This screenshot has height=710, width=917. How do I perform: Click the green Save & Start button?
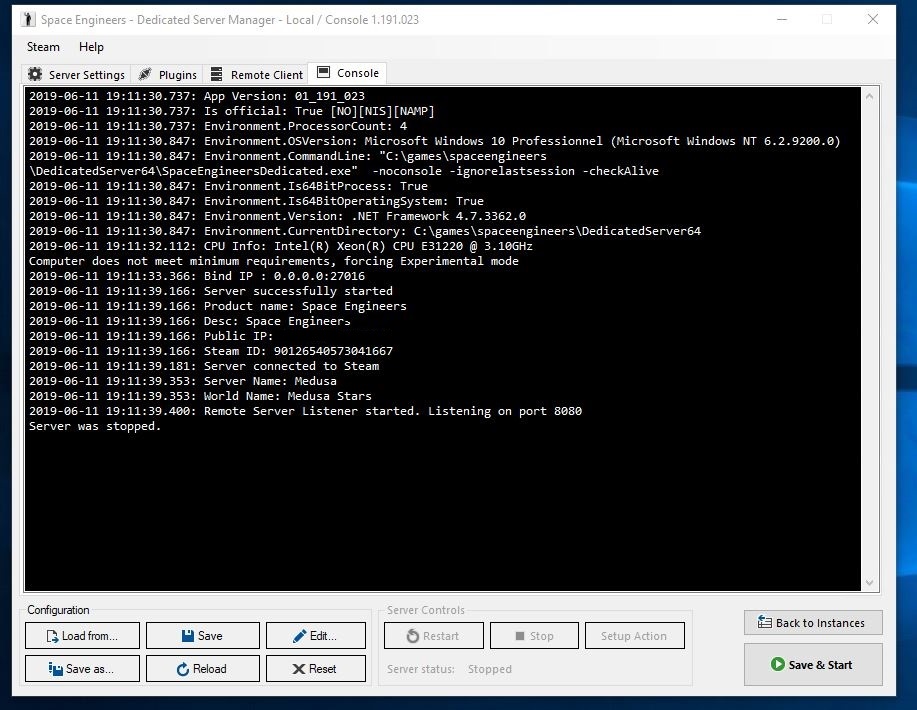(x=812, y=664)
